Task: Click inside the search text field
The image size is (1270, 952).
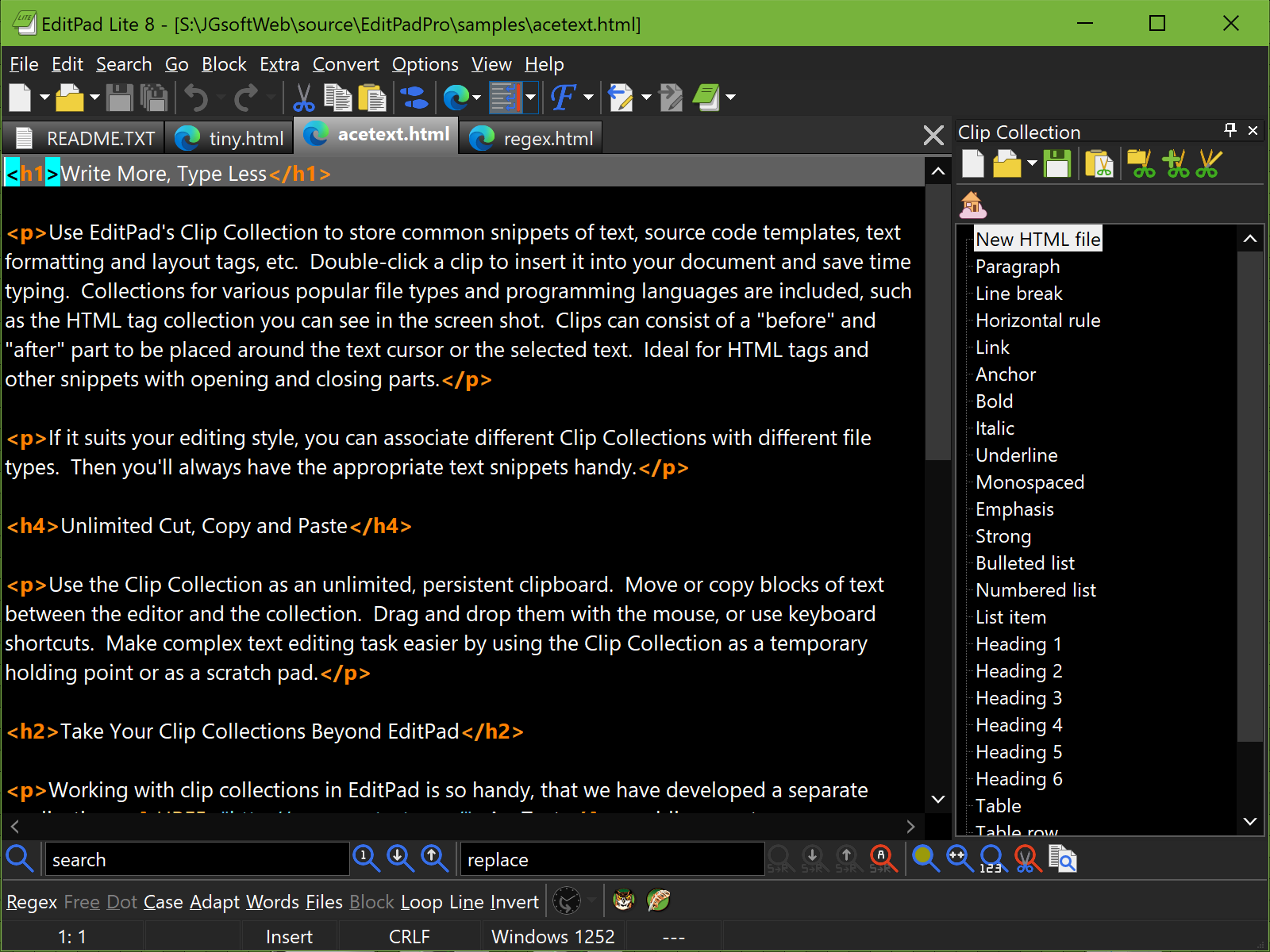Action: pos(197,859)
